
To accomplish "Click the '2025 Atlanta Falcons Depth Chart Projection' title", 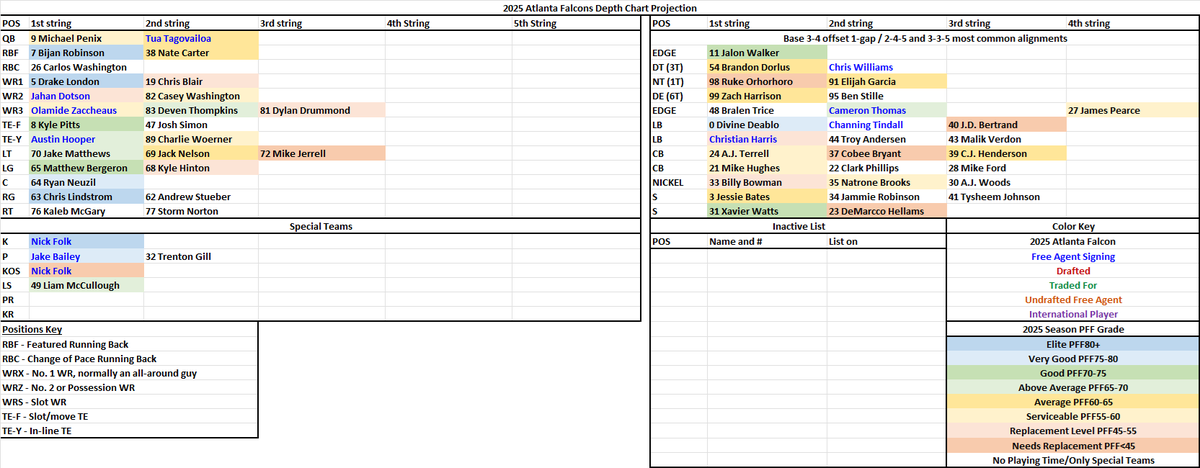I will tap(599, 7).
